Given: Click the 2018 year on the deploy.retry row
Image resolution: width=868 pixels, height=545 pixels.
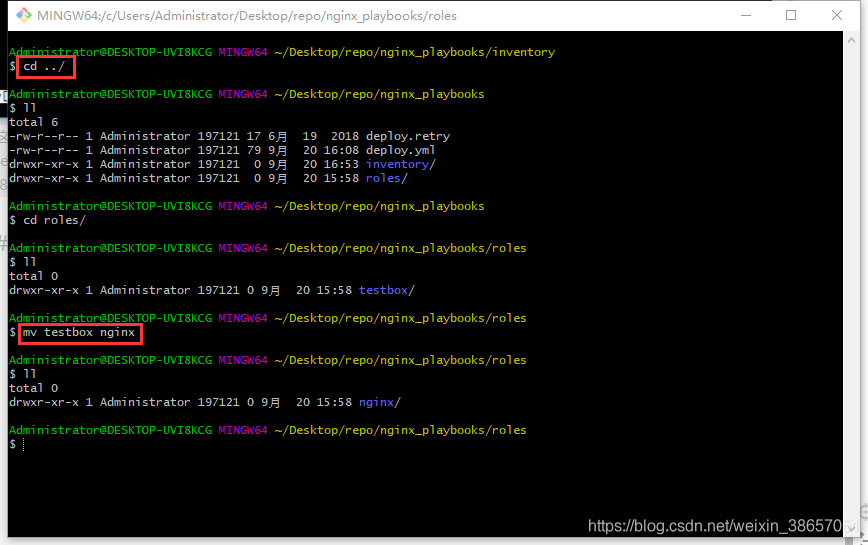Looking at the screenshot, I should pyautogui.click(x=344, y=136).
